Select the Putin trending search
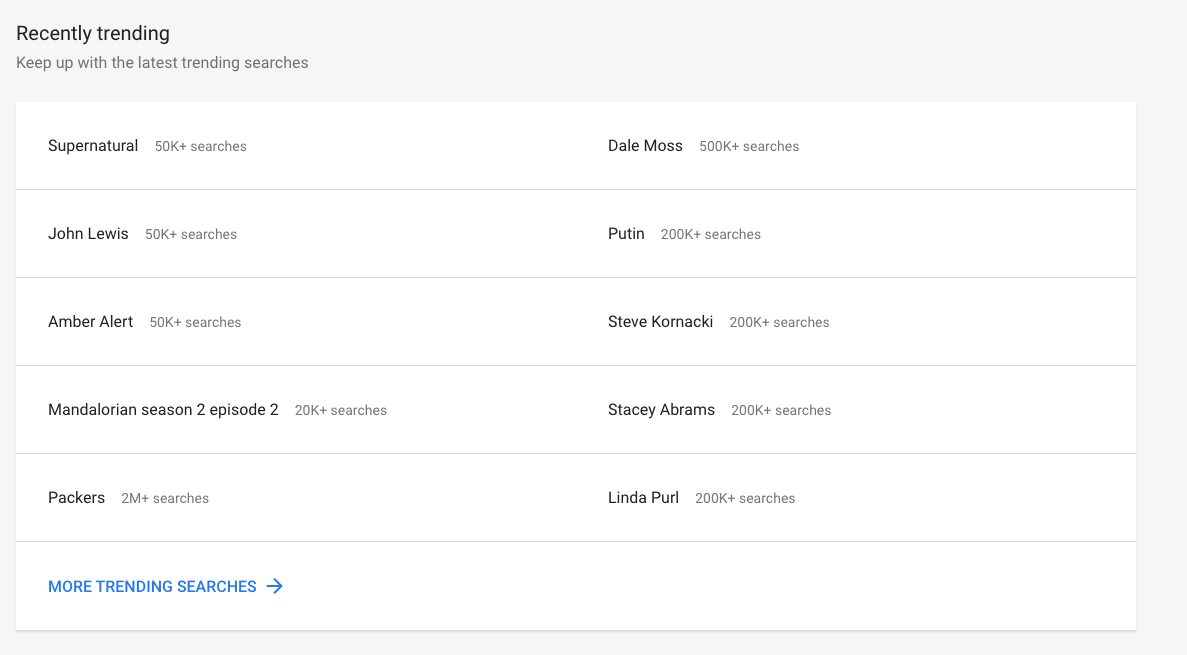The height and width of the screenshot is (655, 1187). click(x=626, y=234)
